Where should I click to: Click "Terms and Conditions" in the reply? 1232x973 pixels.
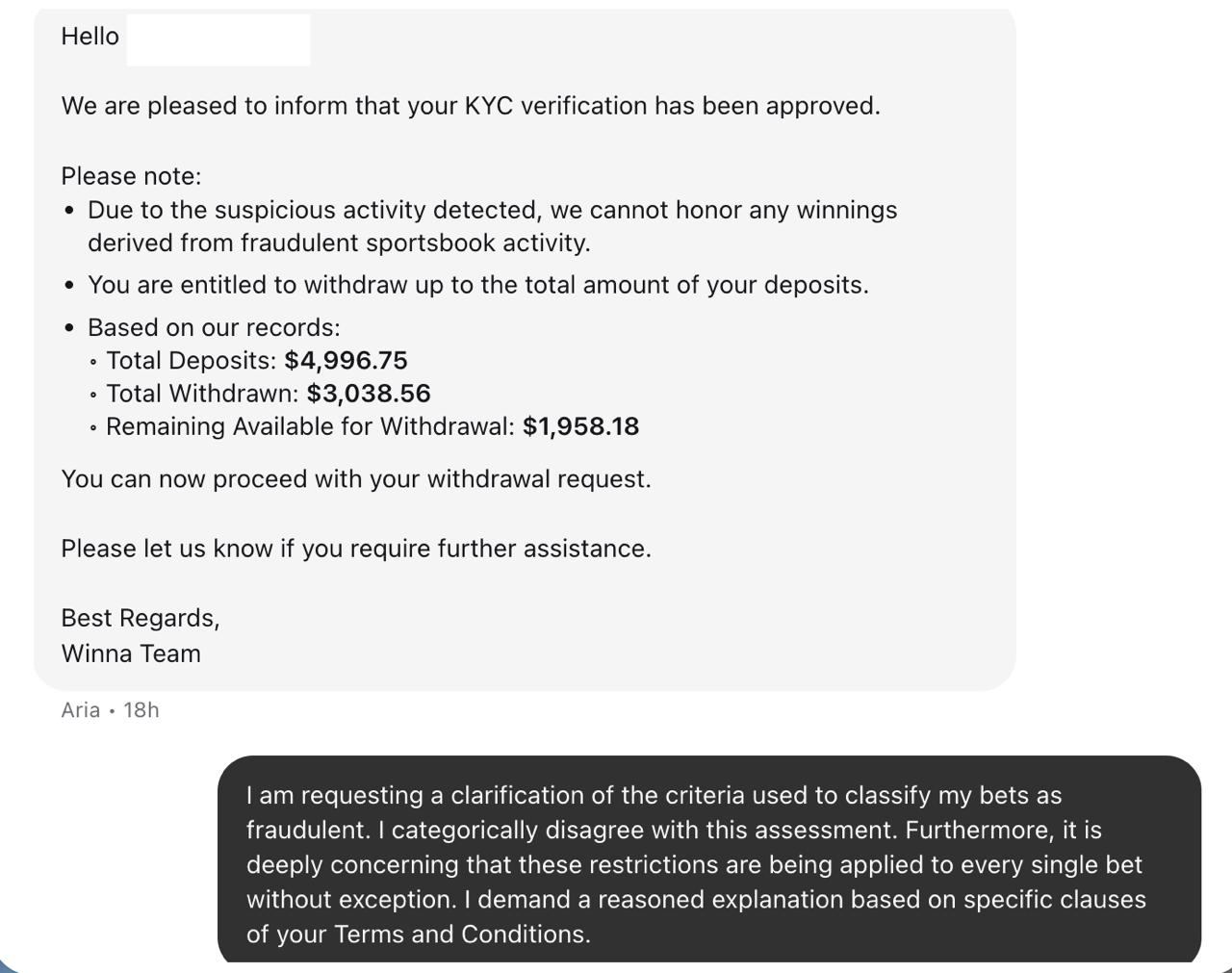461,935
